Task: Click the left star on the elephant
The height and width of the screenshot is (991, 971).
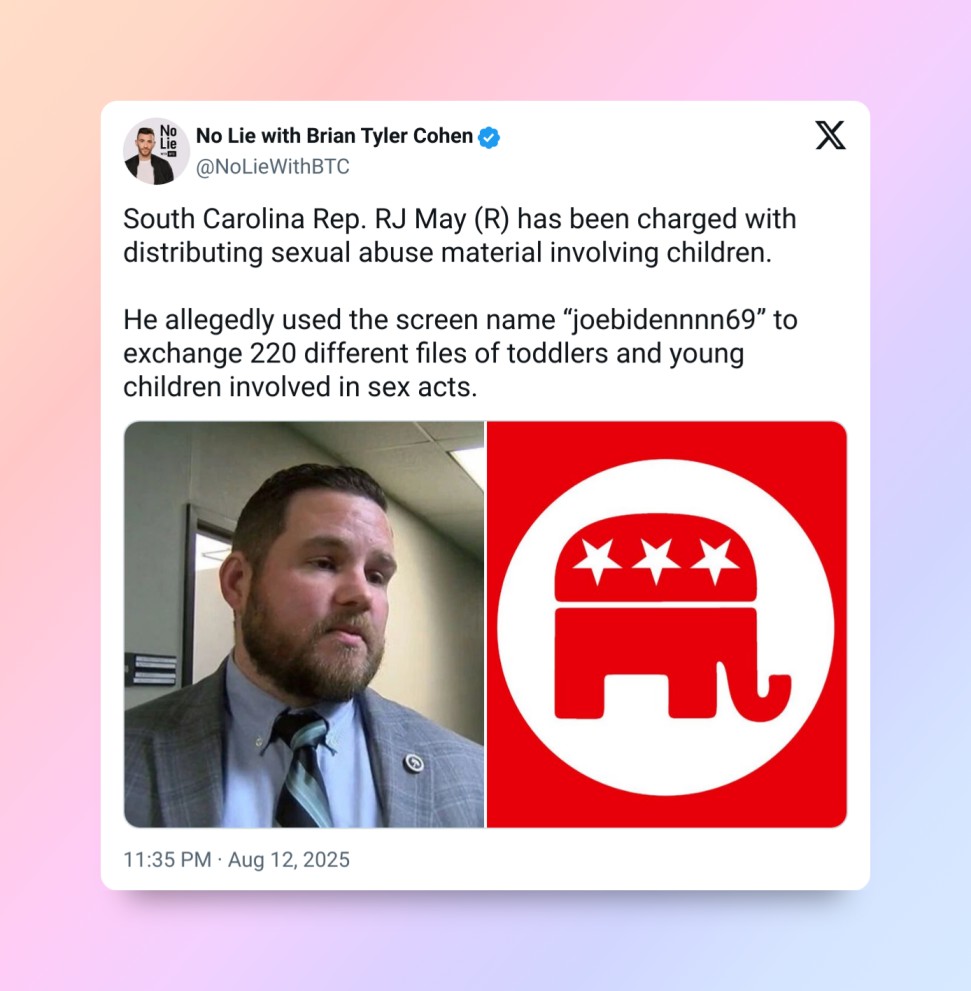Action: 602,560
